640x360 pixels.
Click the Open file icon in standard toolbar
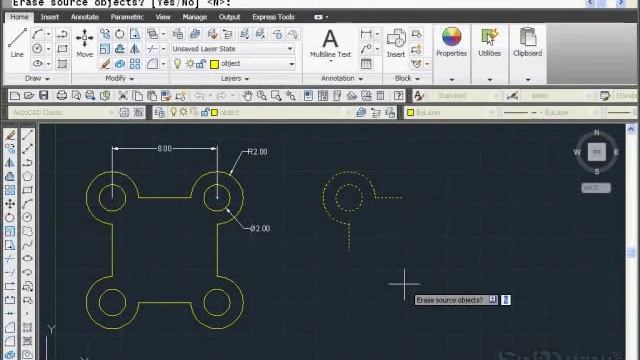point(29,96)
